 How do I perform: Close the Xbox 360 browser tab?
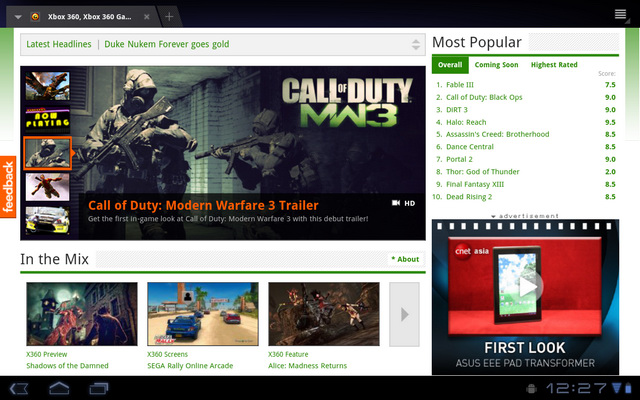(147, 17)
